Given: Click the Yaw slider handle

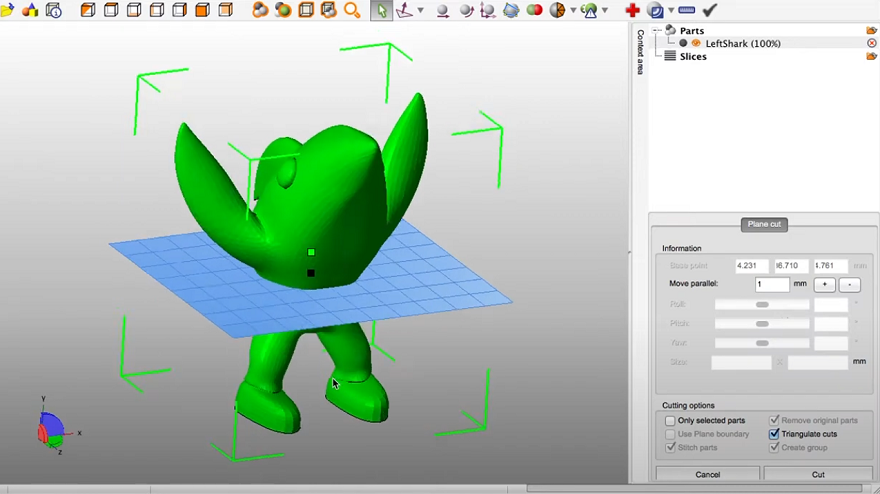Looking at the screenshot, I should point(762,343).
